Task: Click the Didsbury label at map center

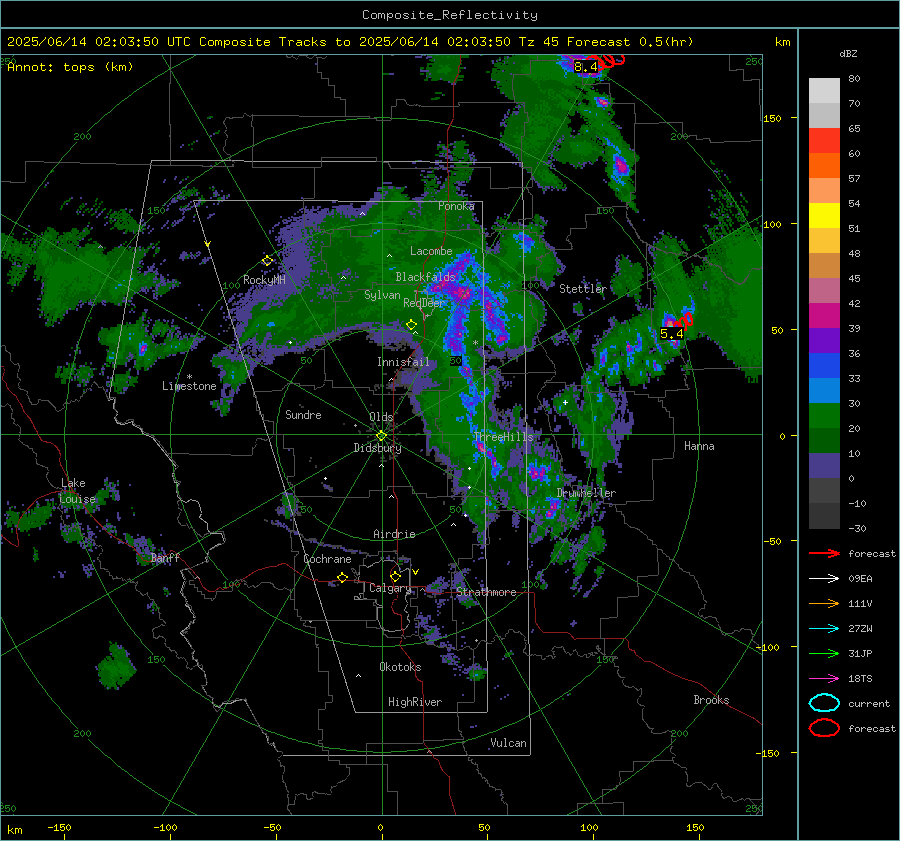Action: [x=377, y=448]
